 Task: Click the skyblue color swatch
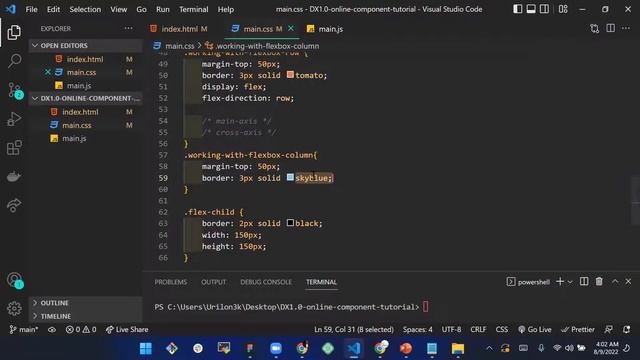point(290,177)
